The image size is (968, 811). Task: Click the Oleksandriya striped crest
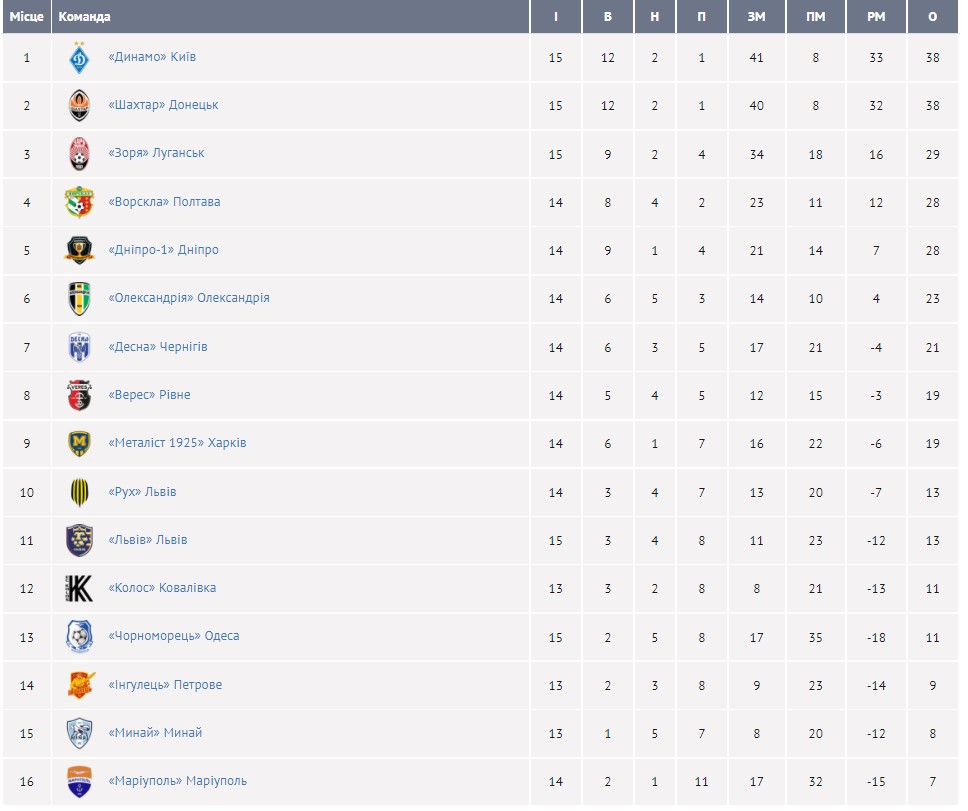click(x=79, y=298)
